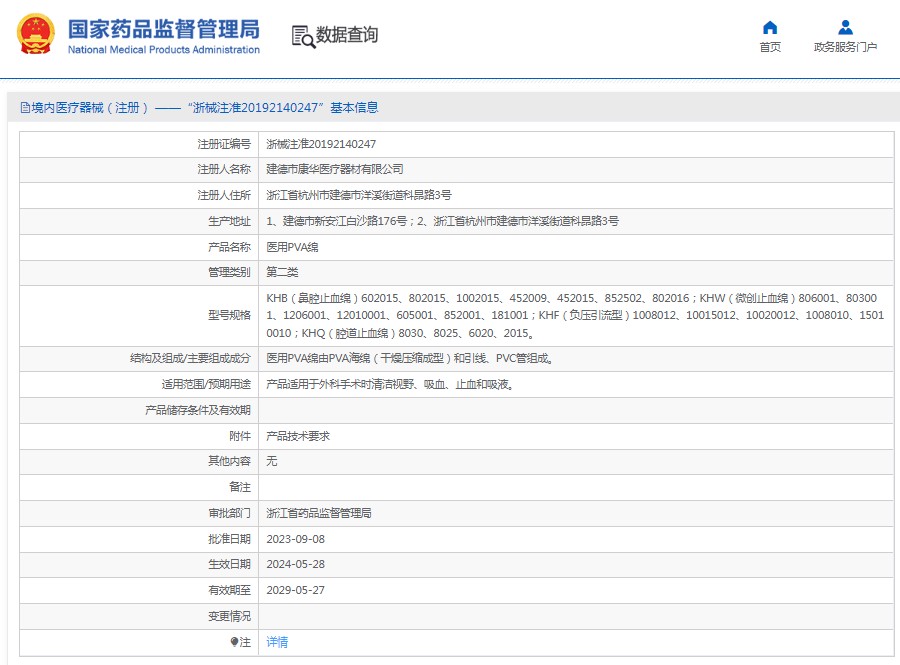The image size is (900, 665).
Task: Click National Medical Products Administration subtitle
Action: tap(164, 50)
